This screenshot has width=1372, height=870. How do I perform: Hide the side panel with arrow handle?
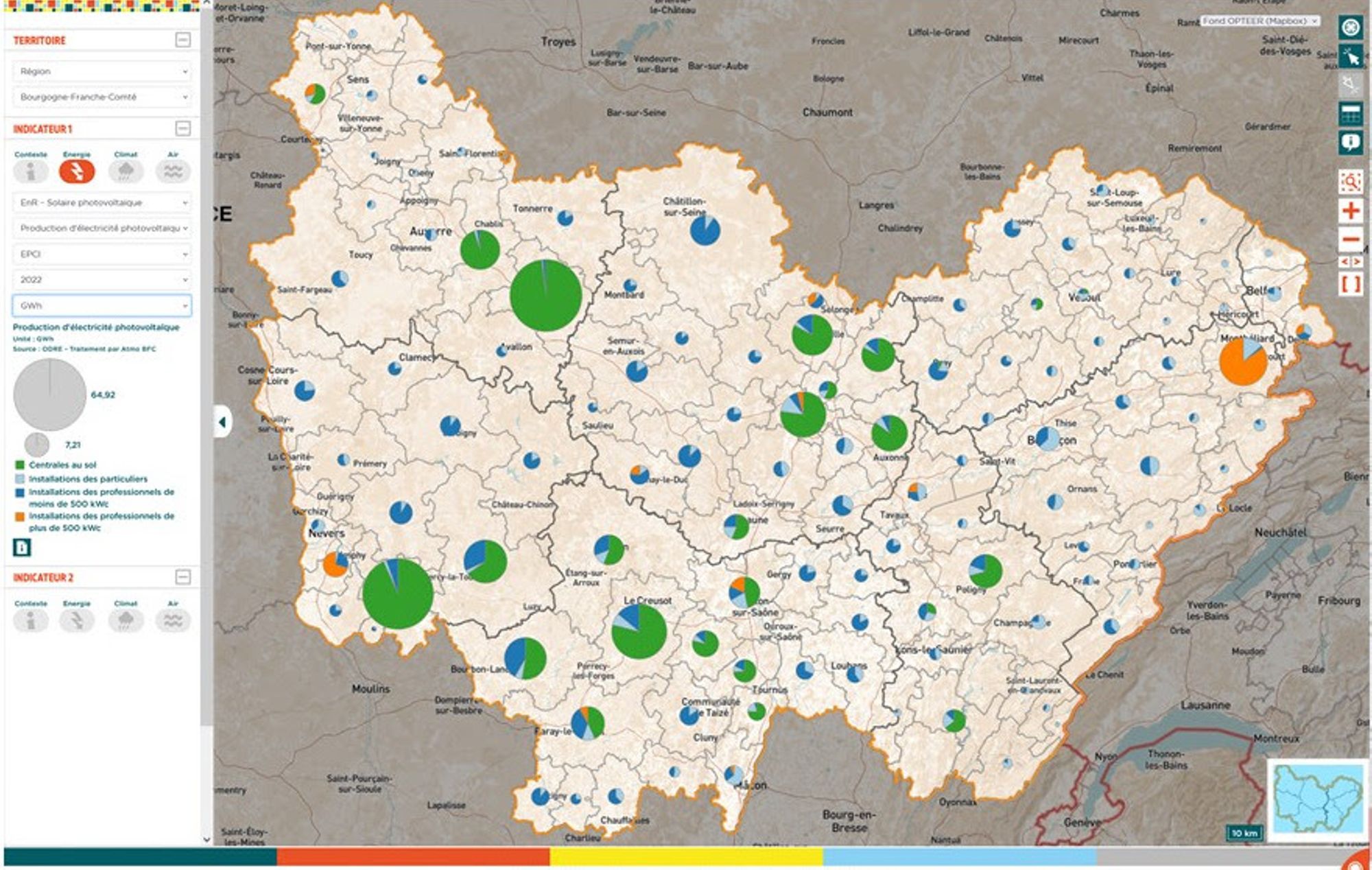[222, 422]
